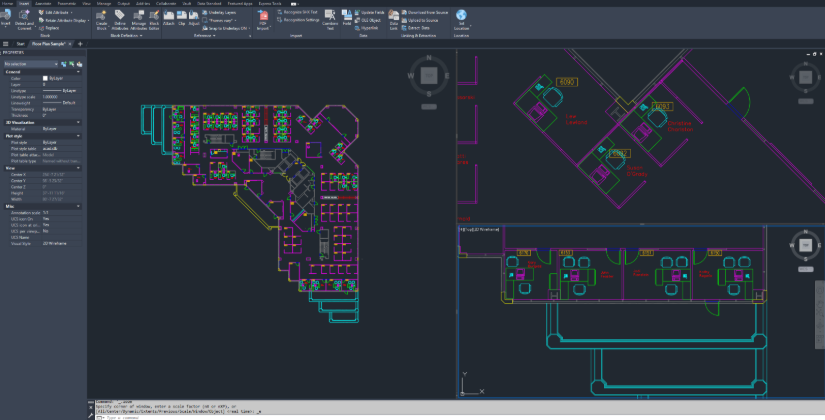Viewport: 825px width, 420px height.
Task: Open Recognition Settings
Action: (298, 20)
